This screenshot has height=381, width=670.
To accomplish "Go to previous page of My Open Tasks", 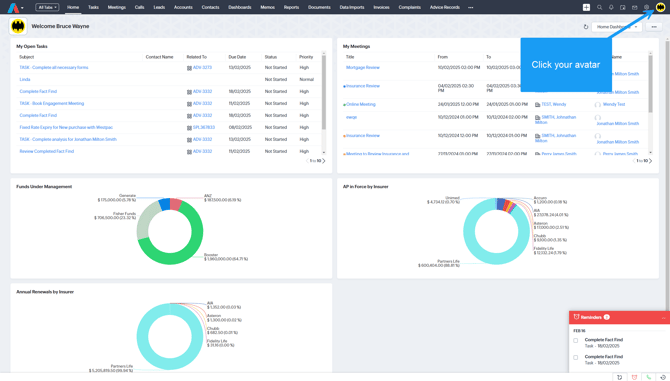I will (307, 161).
